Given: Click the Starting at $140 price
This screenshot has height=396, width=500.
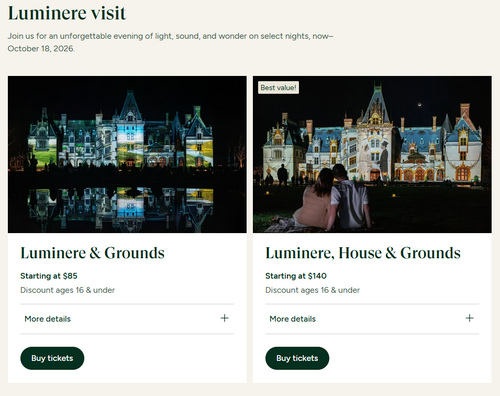Looking at the screenshot, I should point(296,276).
